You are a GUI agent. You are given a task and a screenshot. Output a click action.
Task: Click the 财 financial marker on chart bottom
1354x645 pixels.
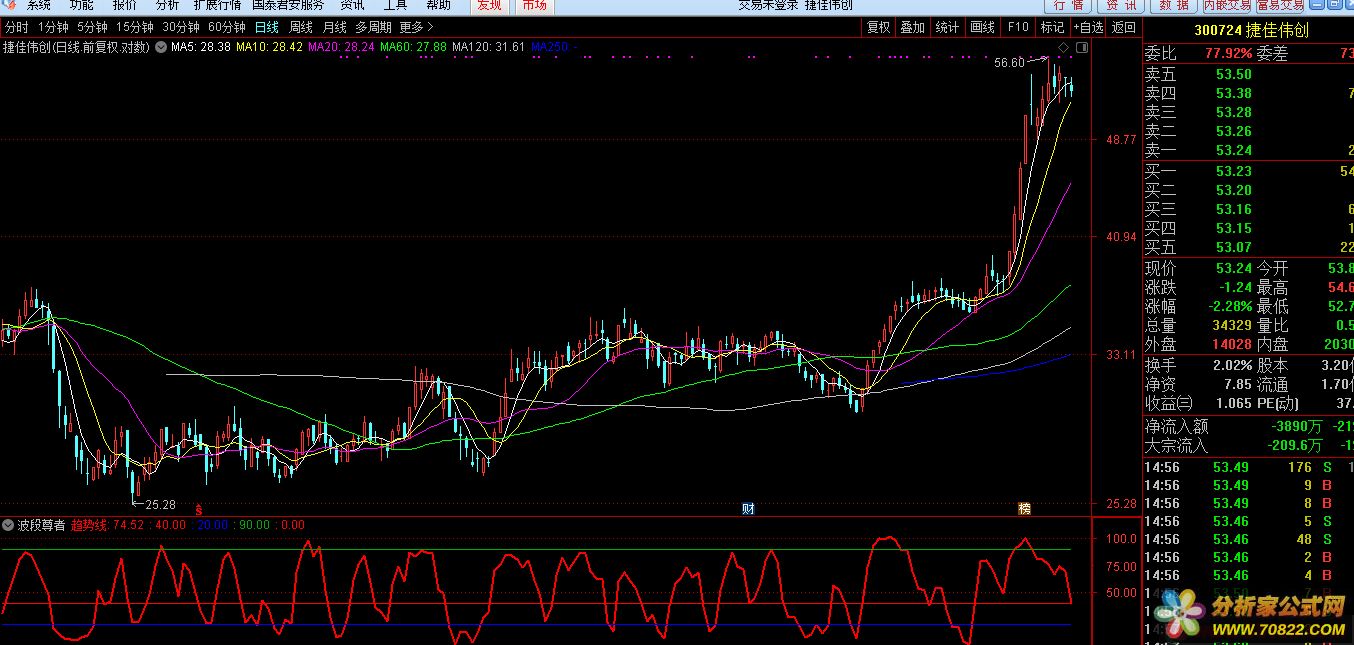(748, 508)
